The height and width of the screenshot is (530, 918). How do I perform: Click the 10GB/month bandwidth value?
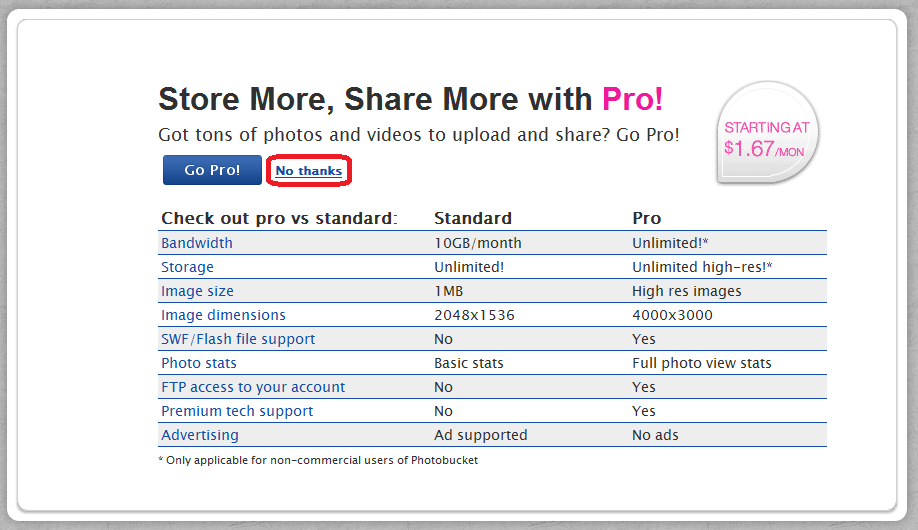point(478,243)
